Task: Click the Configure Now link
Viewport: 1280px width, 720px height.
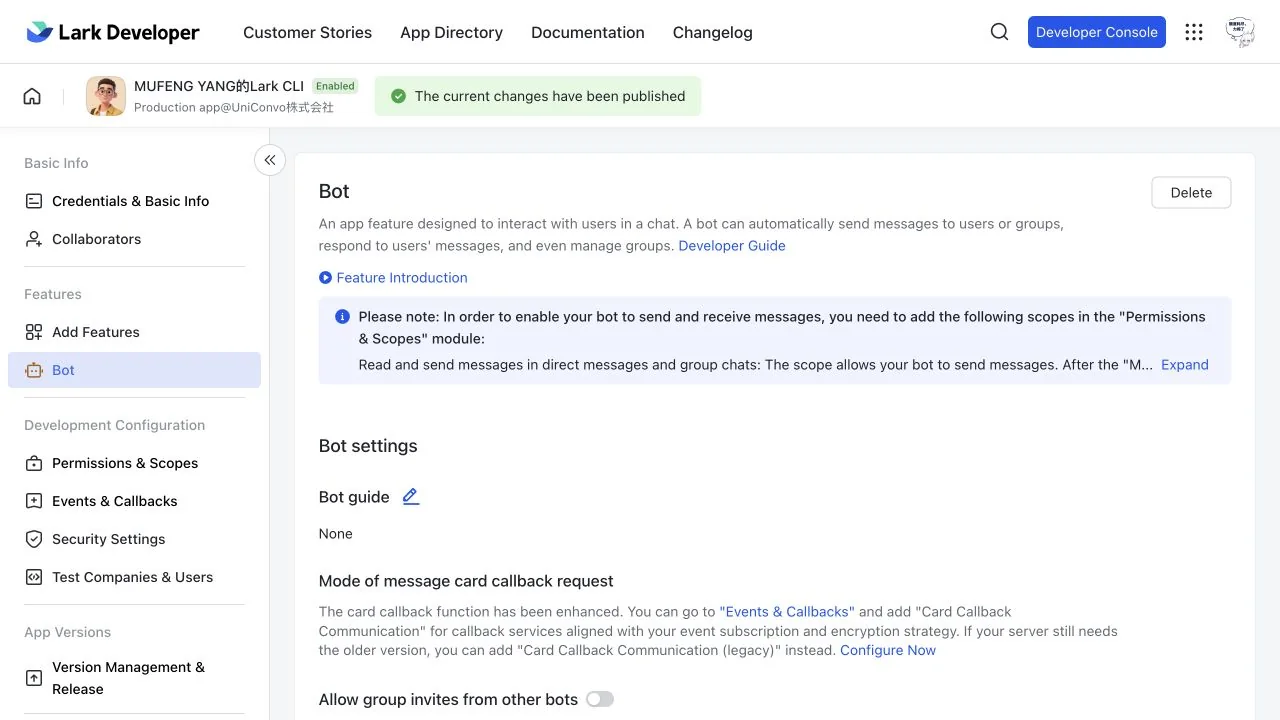Action: [888, 650]
